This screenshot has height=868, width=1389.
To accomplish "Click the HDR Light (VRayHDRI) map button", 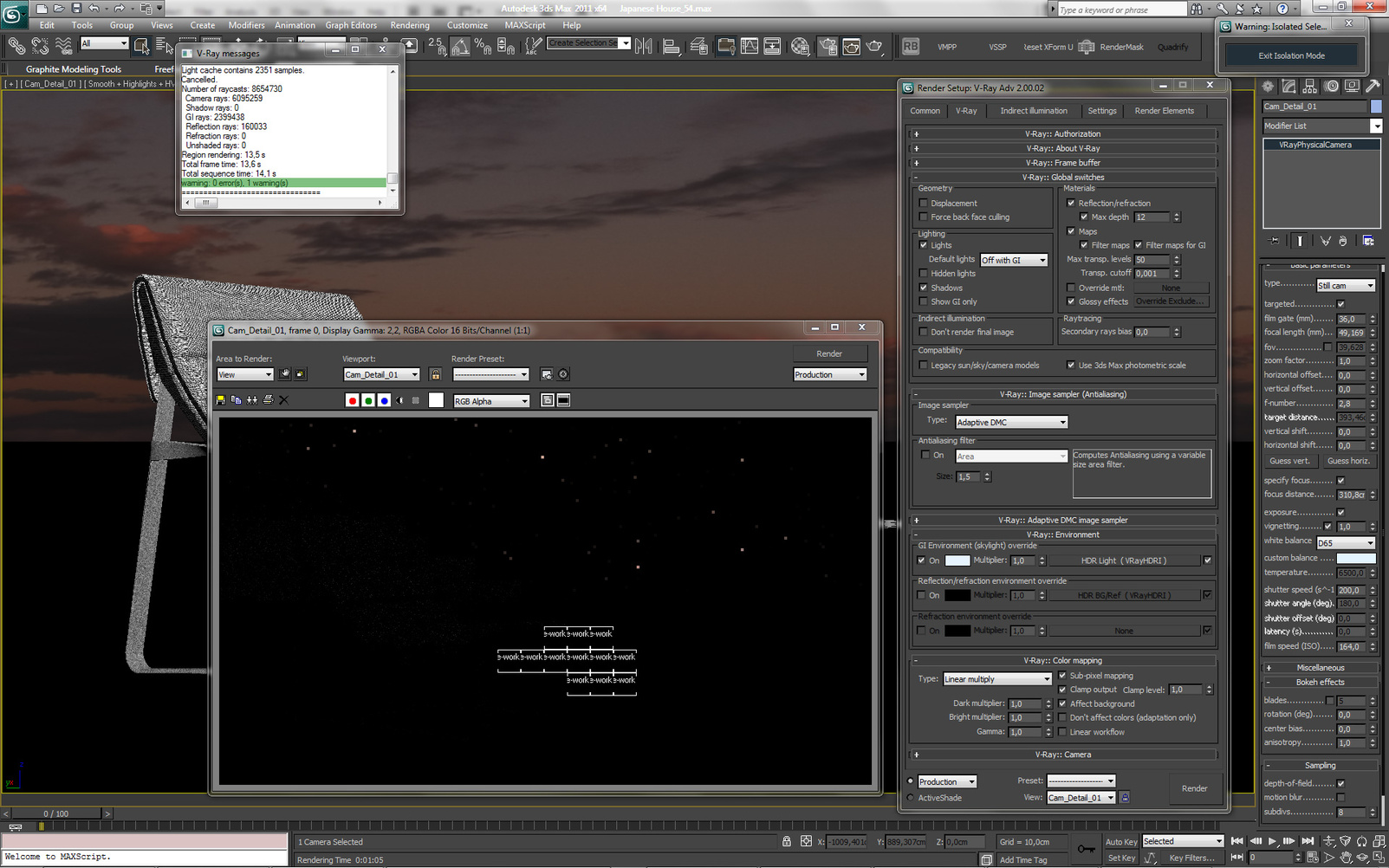I will [1124, 560].
